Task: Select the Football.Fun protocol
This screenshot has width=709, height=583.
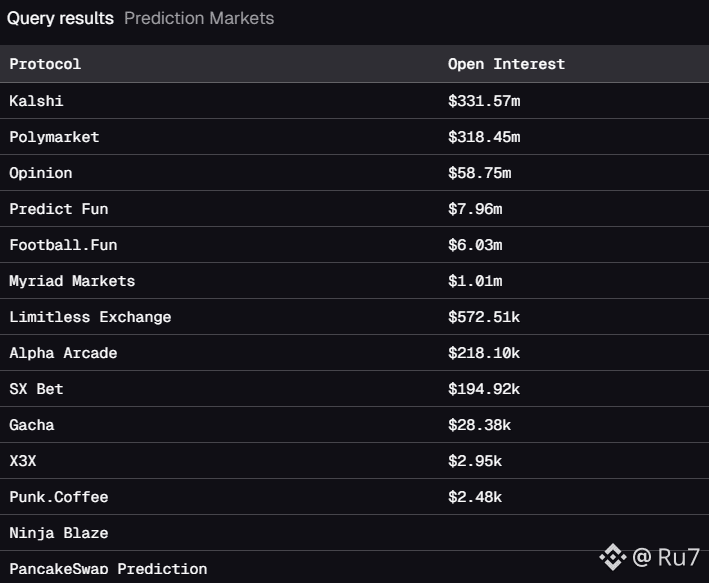Action: click(x=63, y=245)
